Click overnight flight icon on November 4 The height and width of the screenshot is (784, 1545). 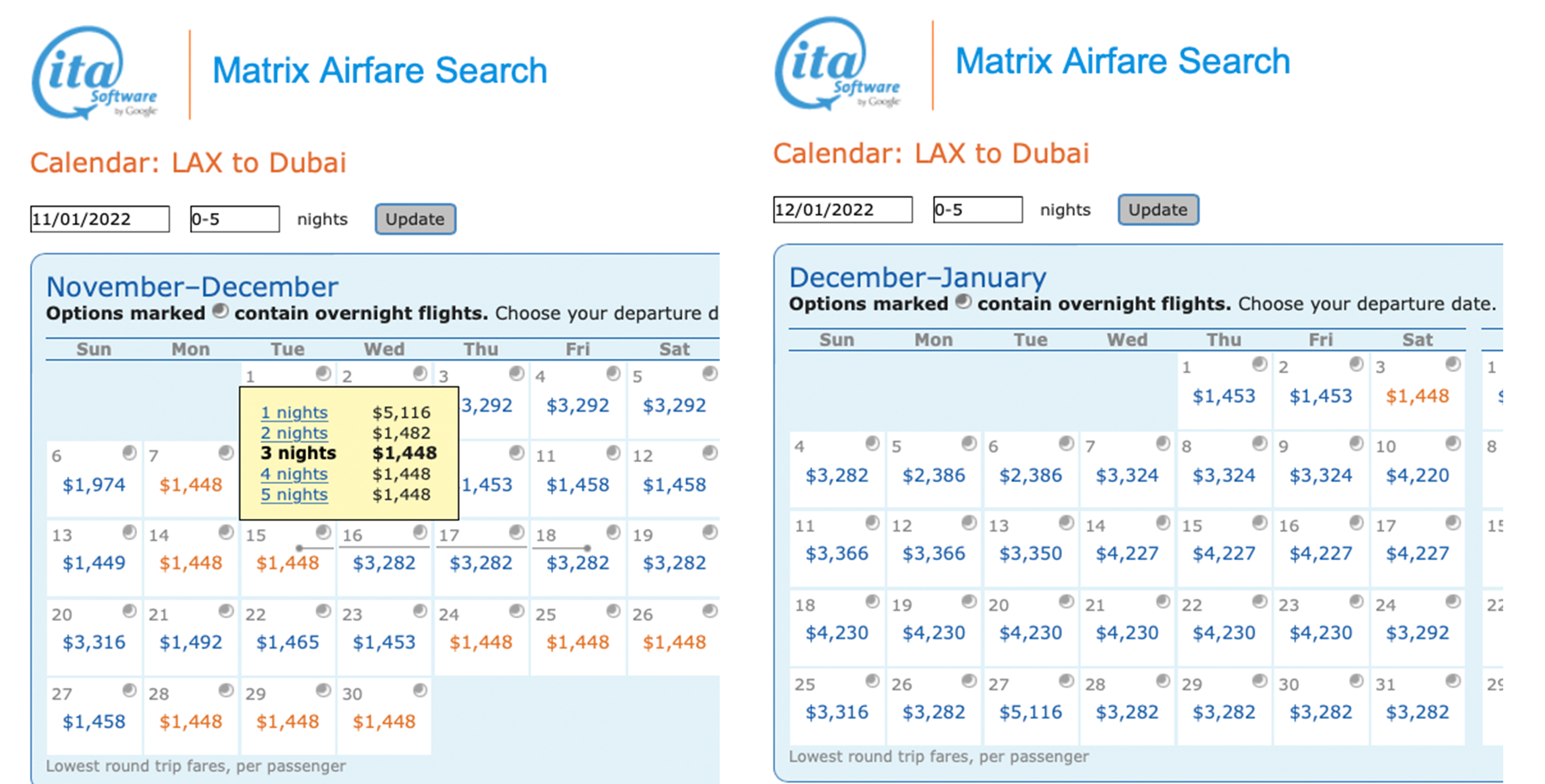click(613, 374)
